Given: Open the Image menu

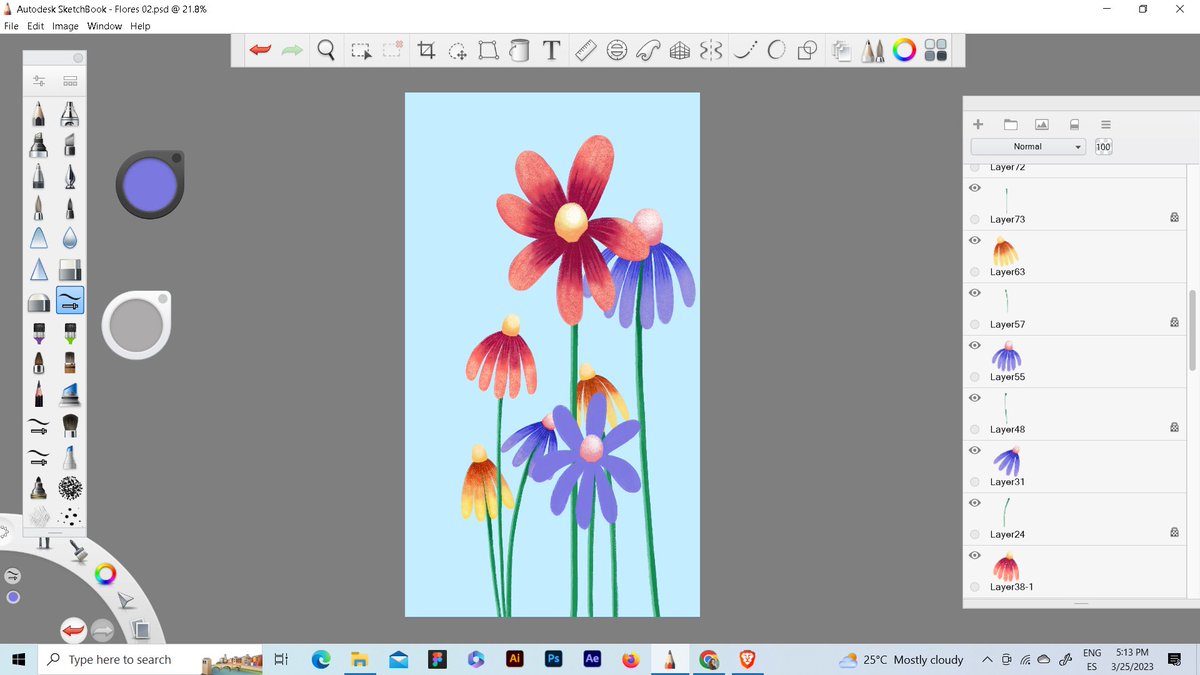Looking at the screenshot, I should point(65,26).
